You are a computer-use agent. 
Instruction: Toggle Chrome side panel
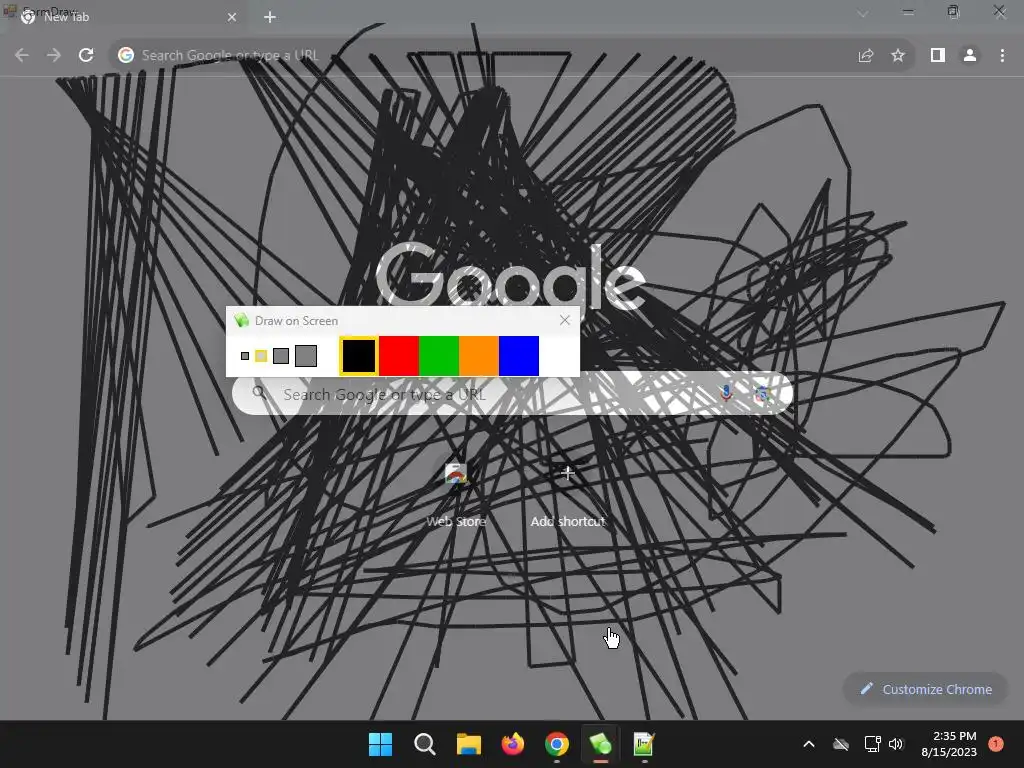click(x=938, y=56)
